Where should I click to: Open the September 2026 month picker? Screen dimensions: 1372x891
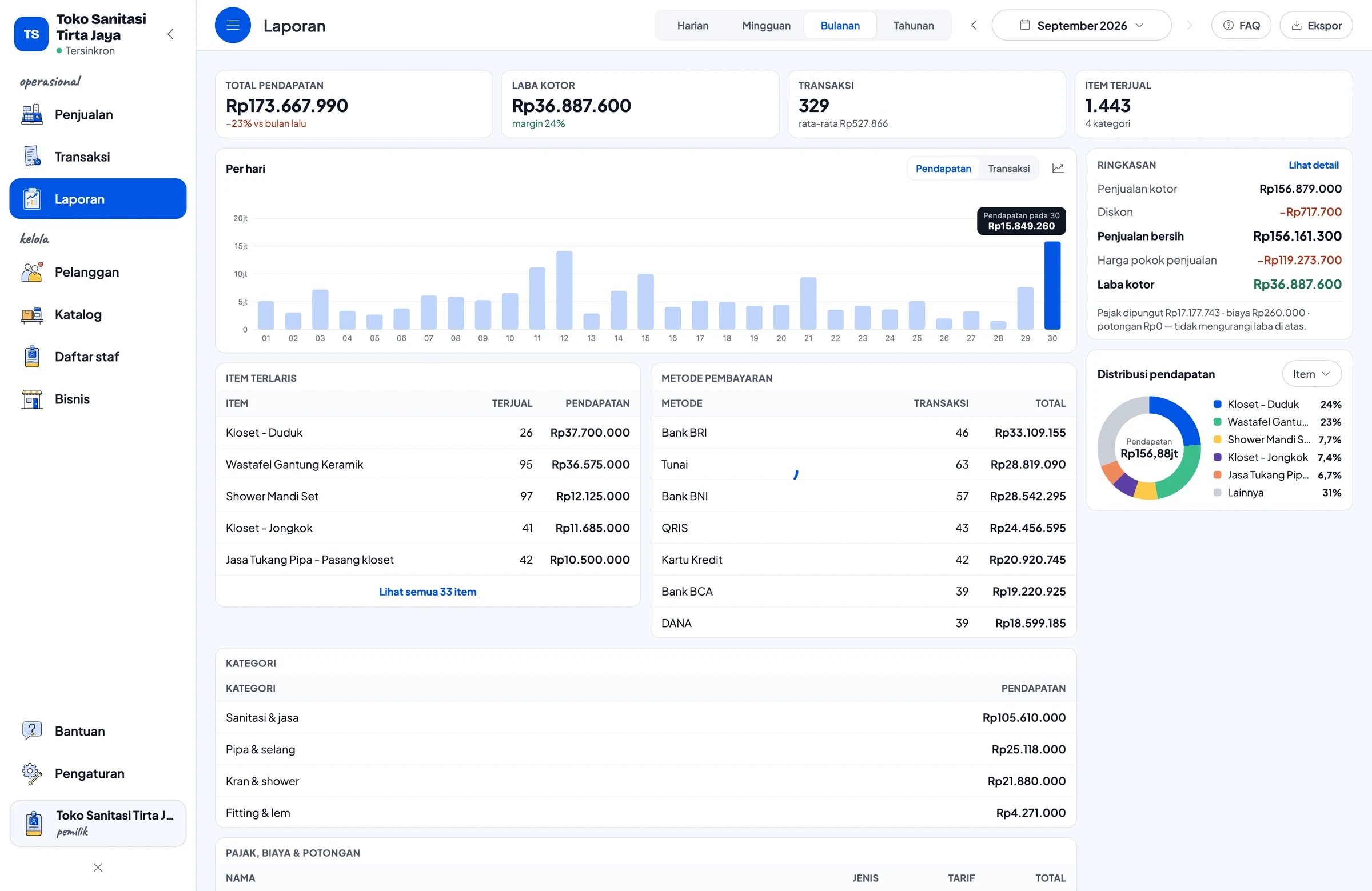[x=1082, y=25]
